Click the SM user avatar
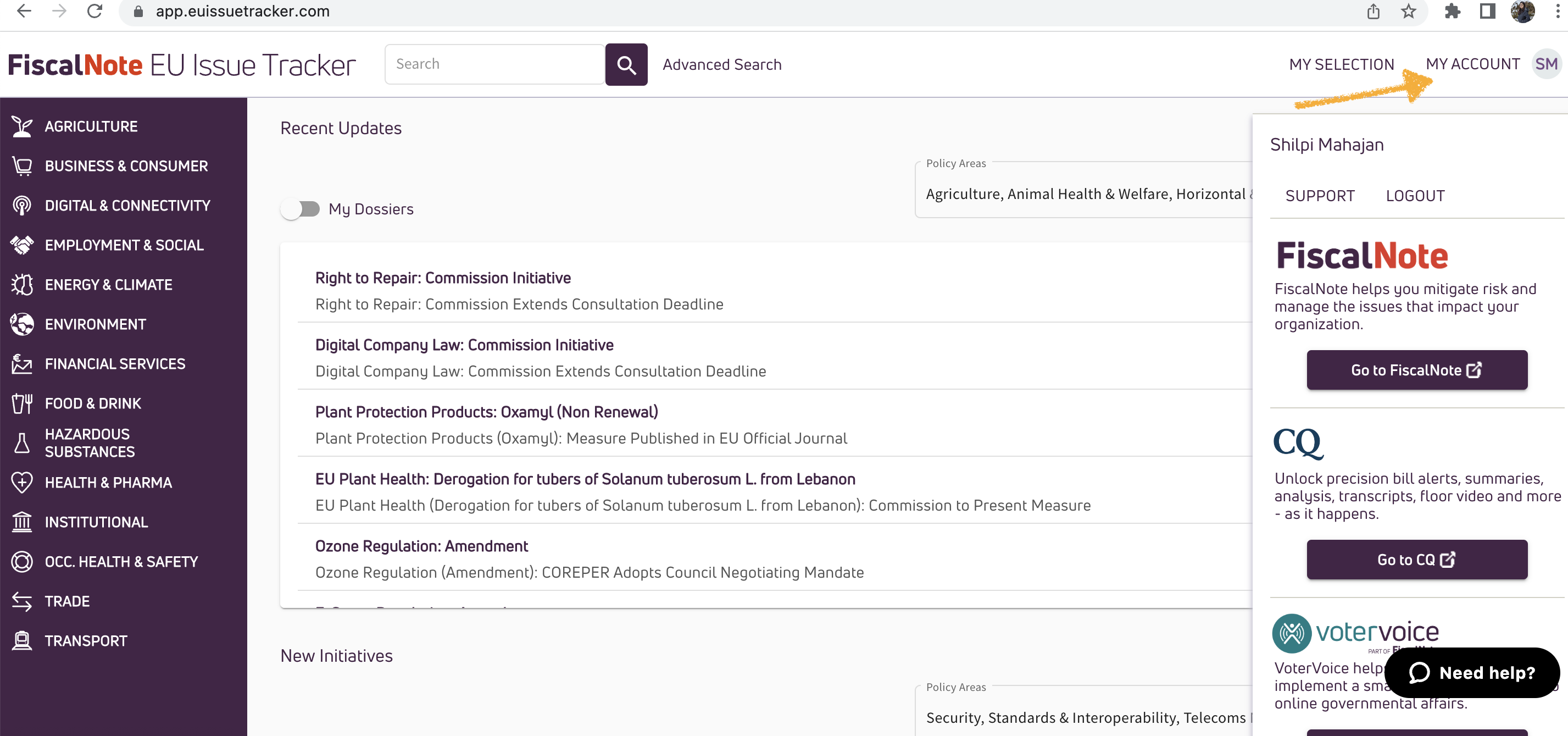 (x=1546, y=64)
